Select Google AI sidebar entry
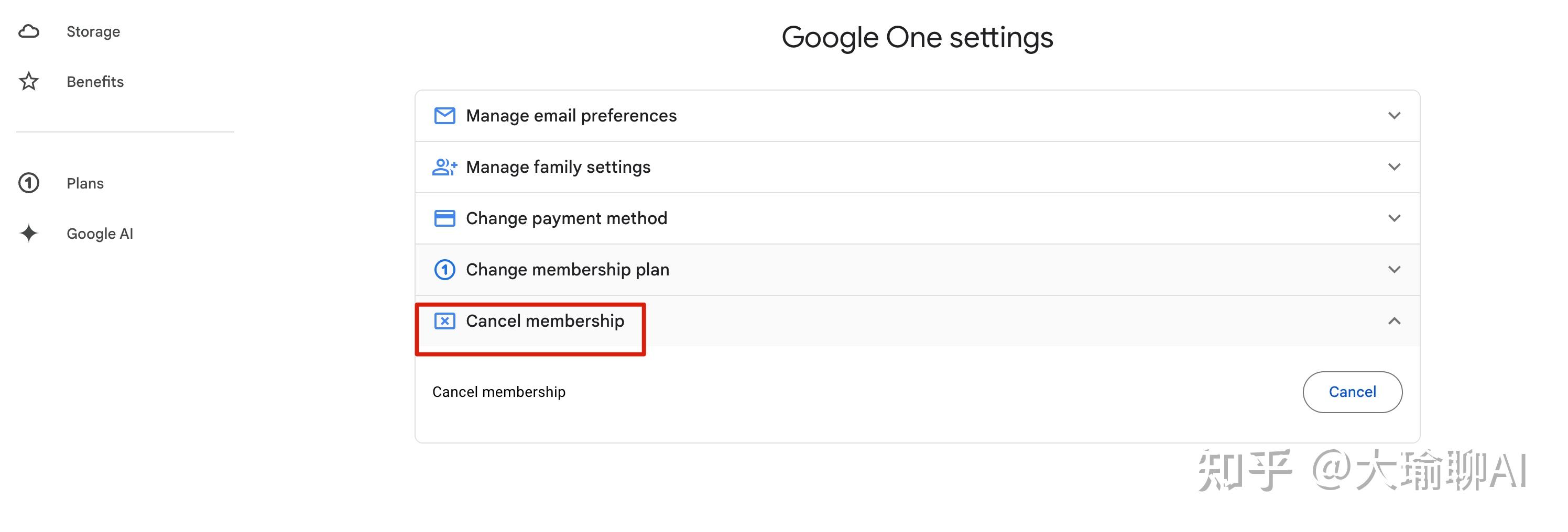Image resolution: width=1568 pixels, height=532 pixels. (x=100, y=234)
